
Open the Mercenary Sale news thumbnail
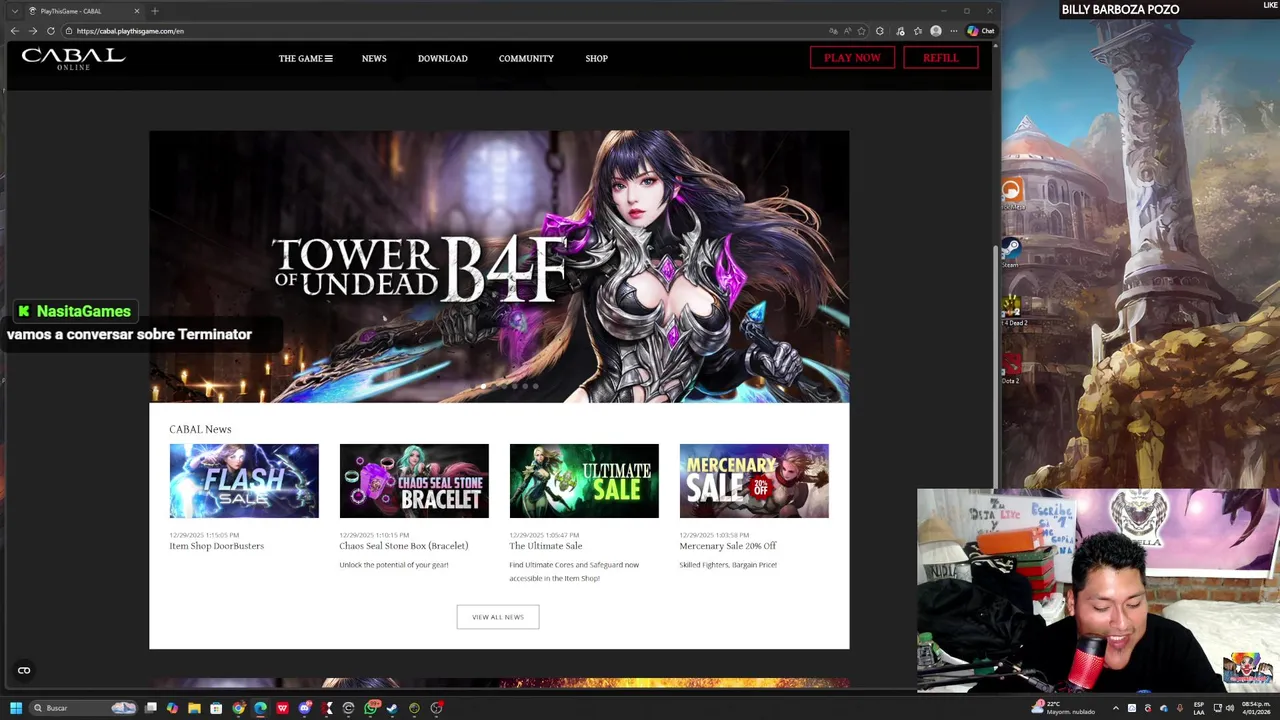click(754, 481)
